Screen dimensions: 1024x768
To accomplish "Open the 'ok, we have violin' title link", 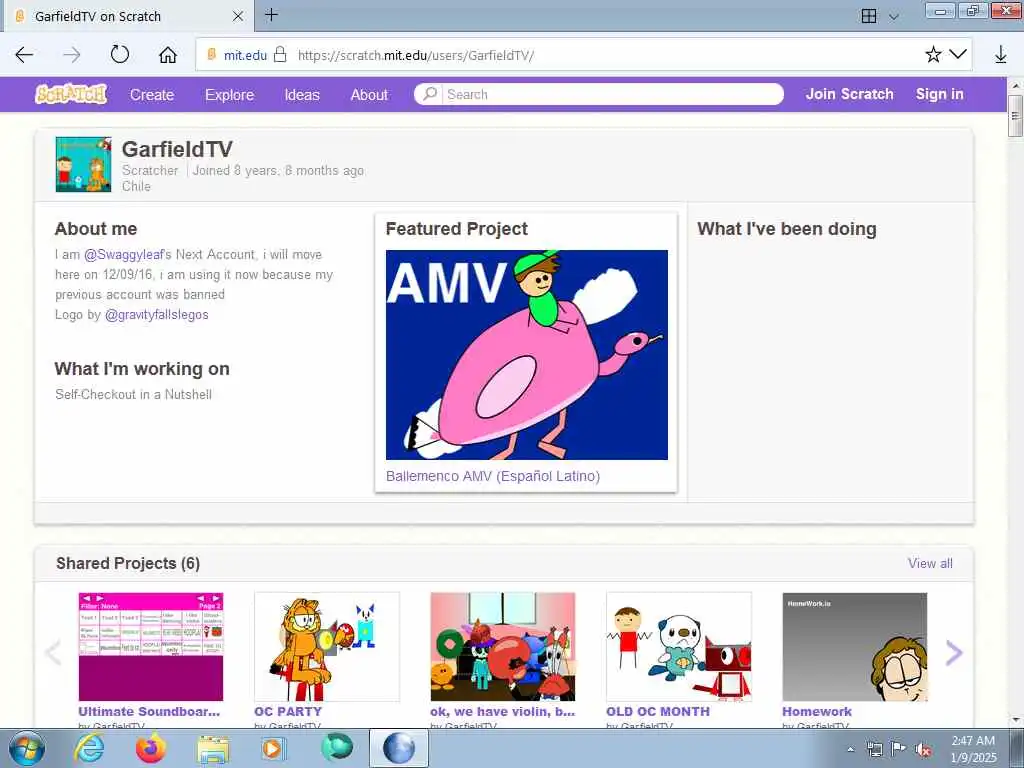I will pos(502,711).
